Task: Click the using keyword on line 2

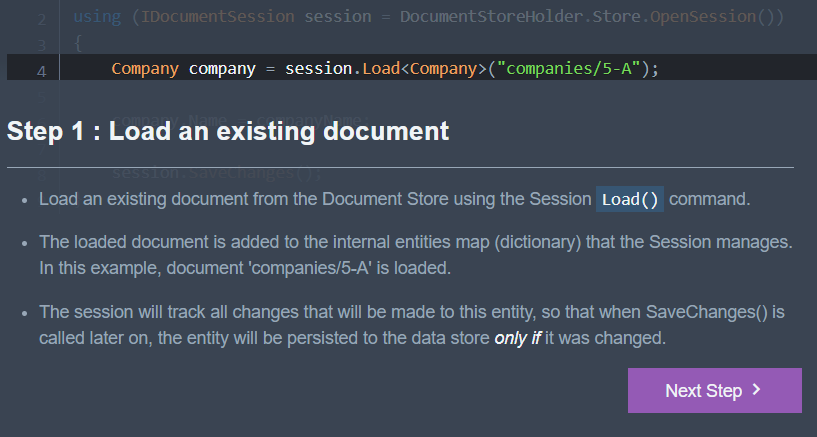Action: 97,17
